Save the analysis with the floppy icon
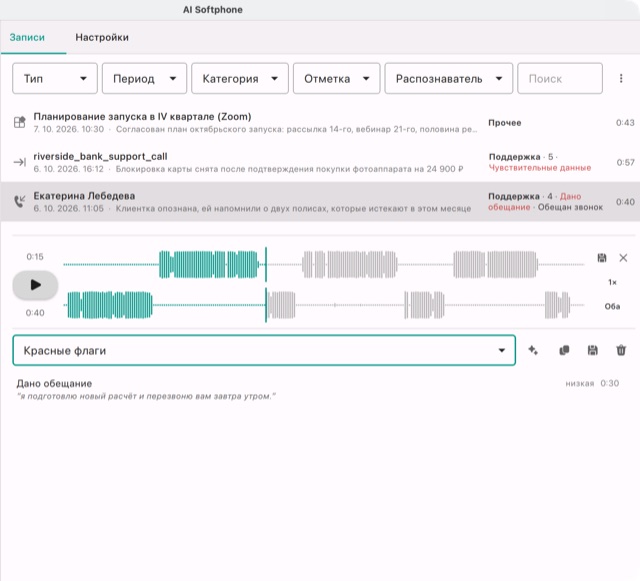640x581 pixels. [593, 350]
